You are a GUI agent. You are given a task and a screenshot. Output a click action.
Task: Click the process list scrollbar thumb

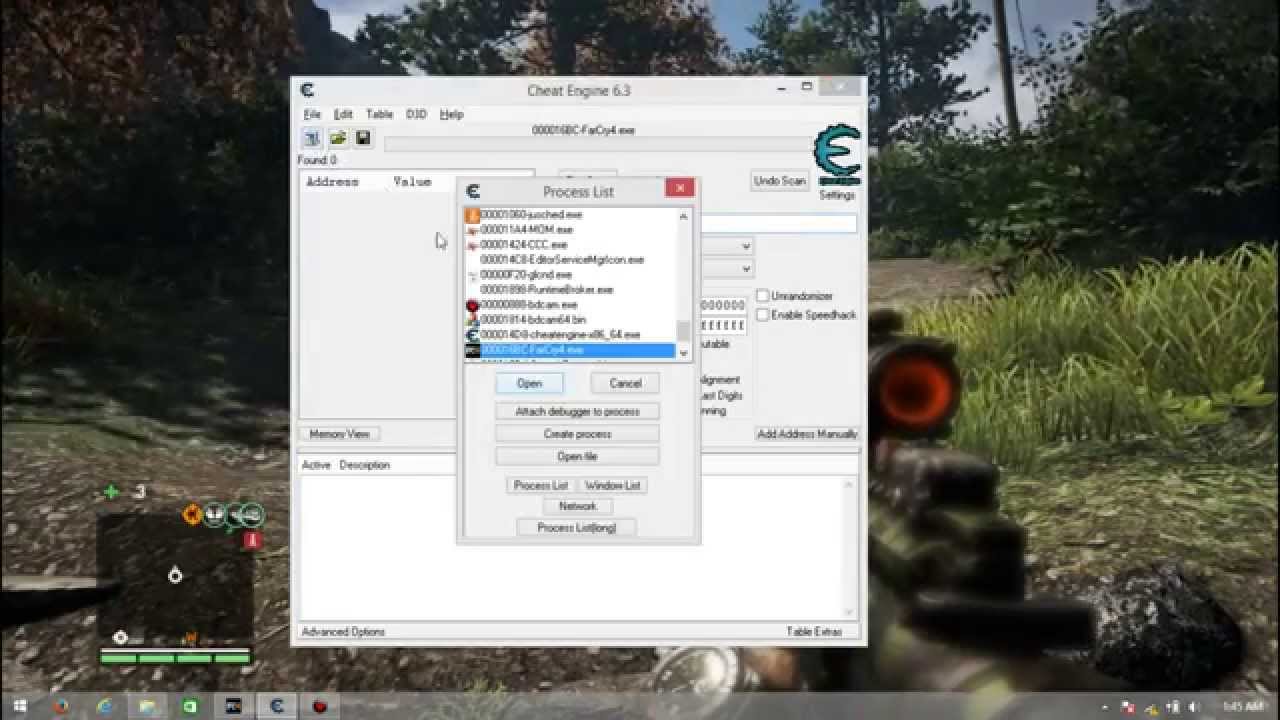point(684,331)
